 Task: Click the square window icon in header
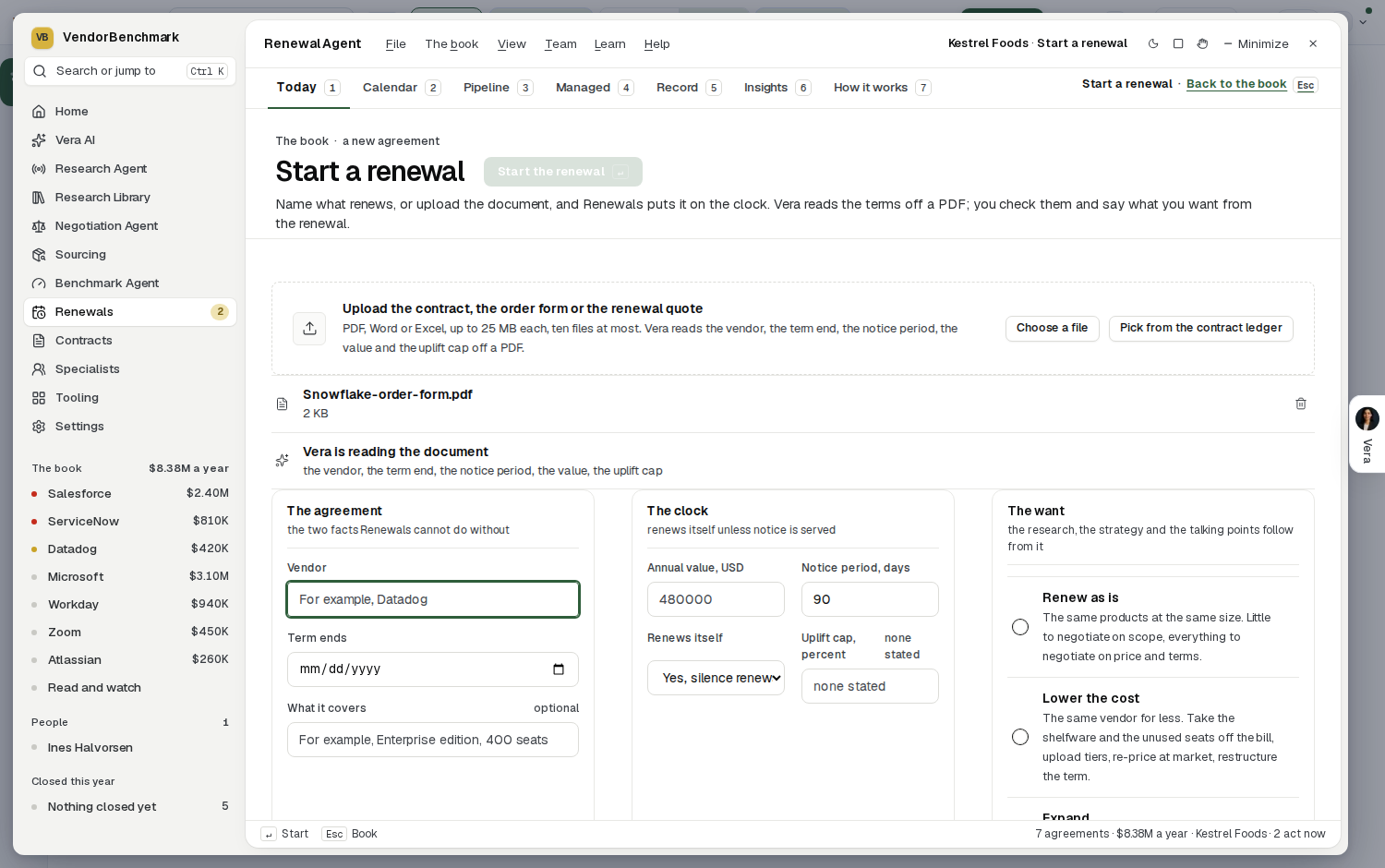[1178, 43]
